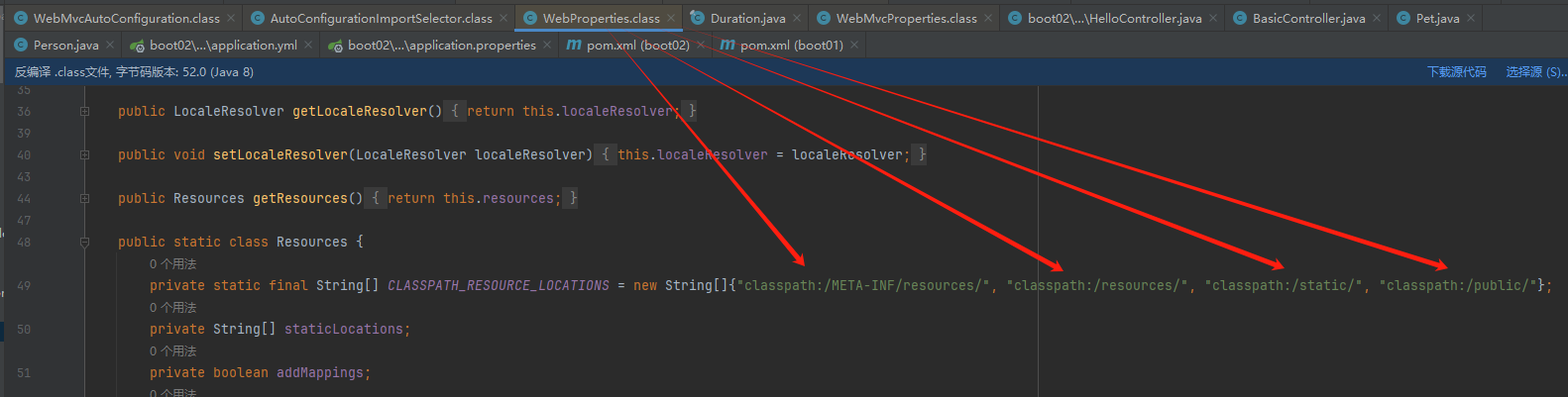Click usages hint above CLASSPATH_RESOURCE_LOCATIONS
This screenshot has width=1568, height=397.
click(172, 264)
